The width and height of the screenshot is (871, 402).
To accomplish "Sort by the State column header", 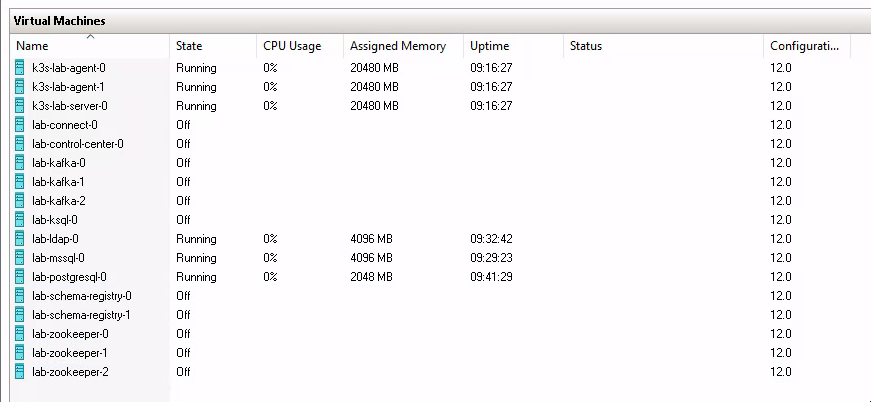I will coord(189,46).
